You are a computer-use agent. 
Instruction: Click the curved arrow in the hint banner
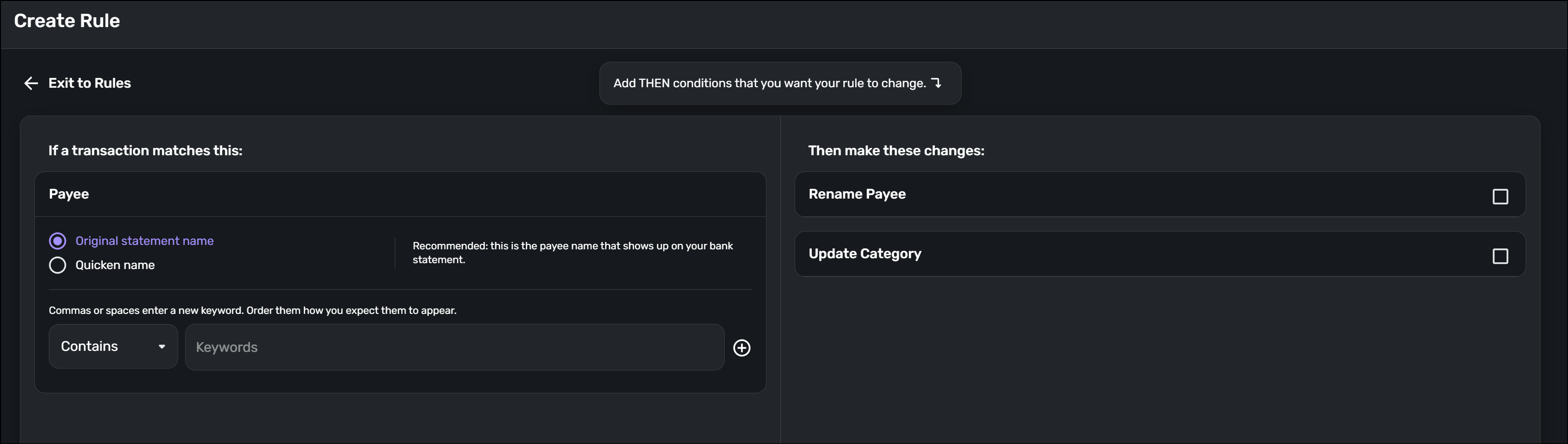click(x=936, y=83)
